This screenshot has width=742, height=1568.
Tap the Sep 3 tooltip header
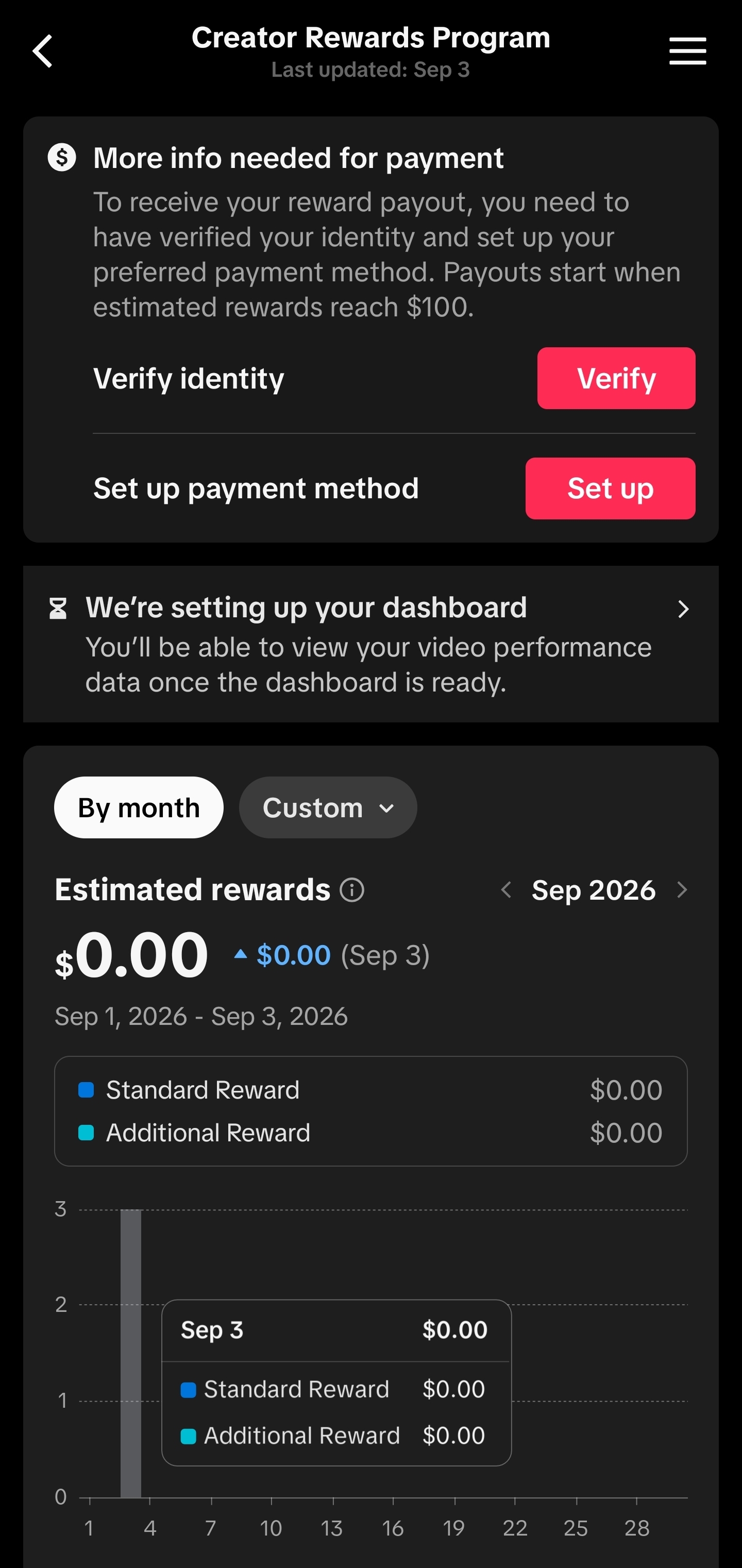pyautogui.click(x=336, y=1330)
